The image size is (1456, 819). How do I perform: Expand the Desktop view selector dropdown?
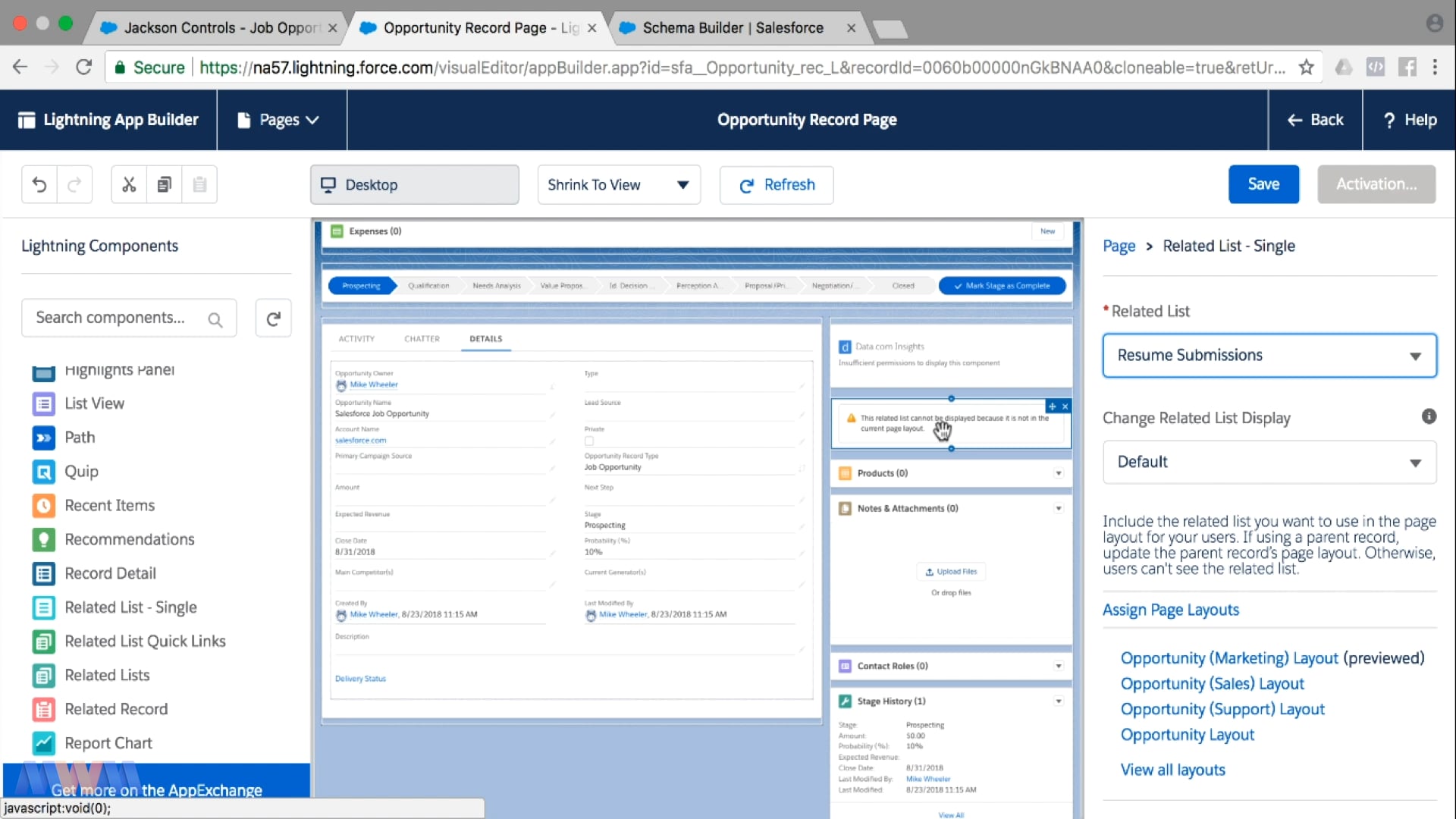click(415, 184)
